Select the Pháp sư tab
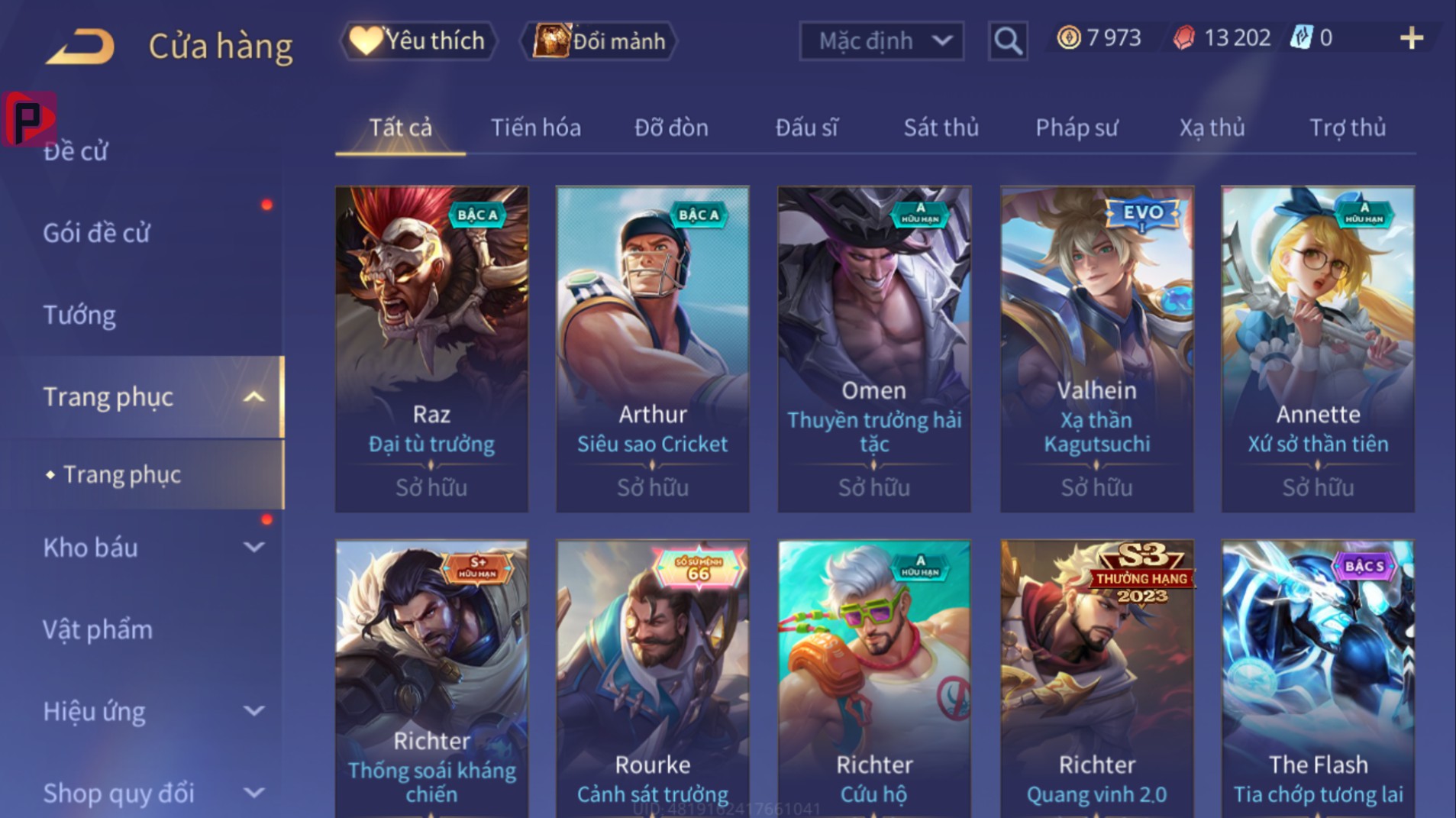The image size is (1456, 818). 1077,128
